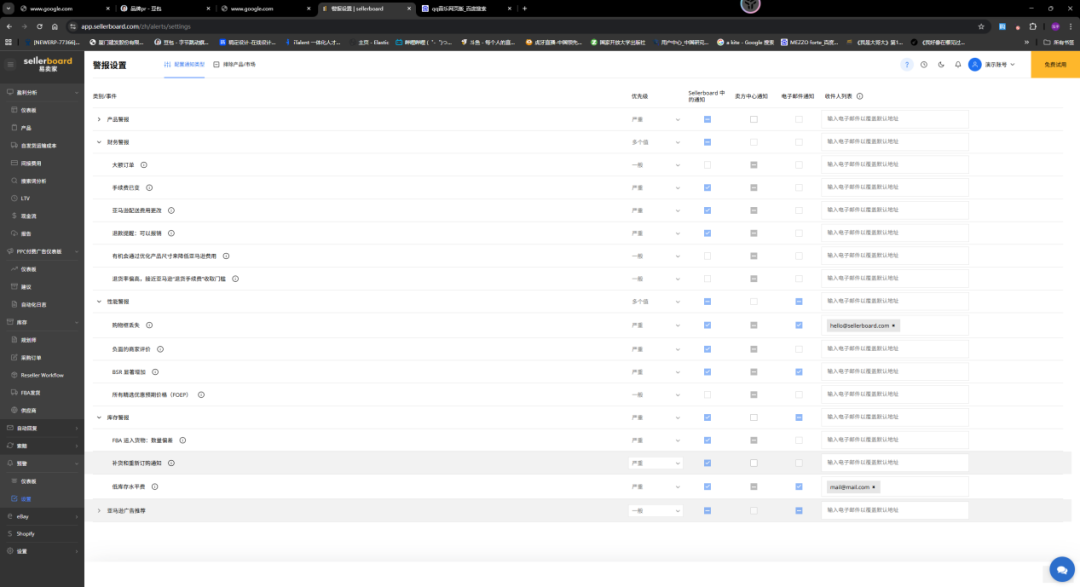This screenshot has height=587, width=1080.
Task: Enable the email notification checkbox for 产品警报
Action: pyautogui.click(x=799, y=120)
